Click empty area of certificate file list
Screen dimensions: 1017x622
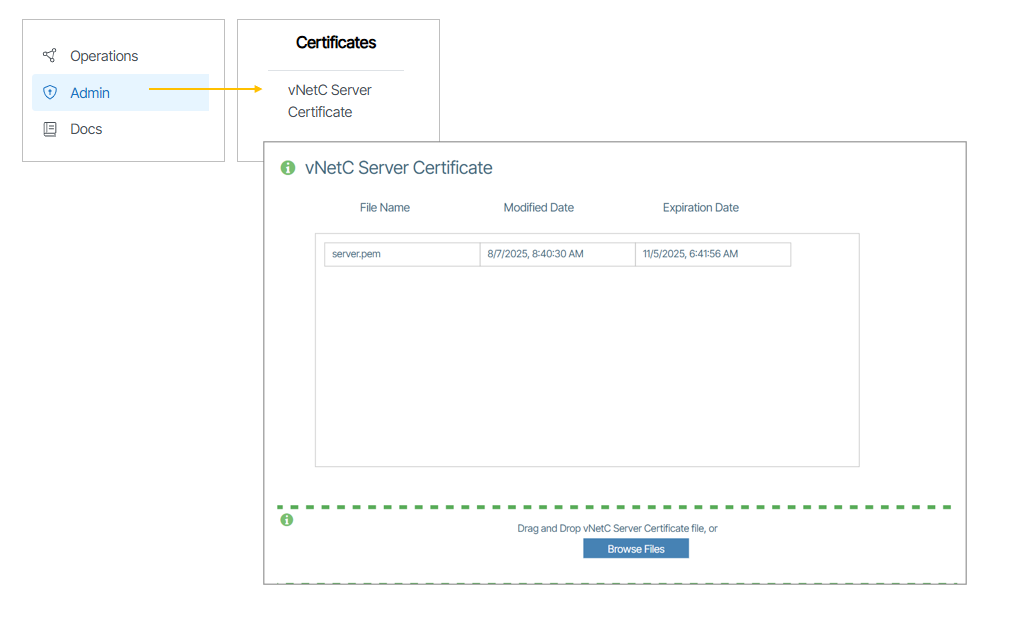click(x=586, y=370)
